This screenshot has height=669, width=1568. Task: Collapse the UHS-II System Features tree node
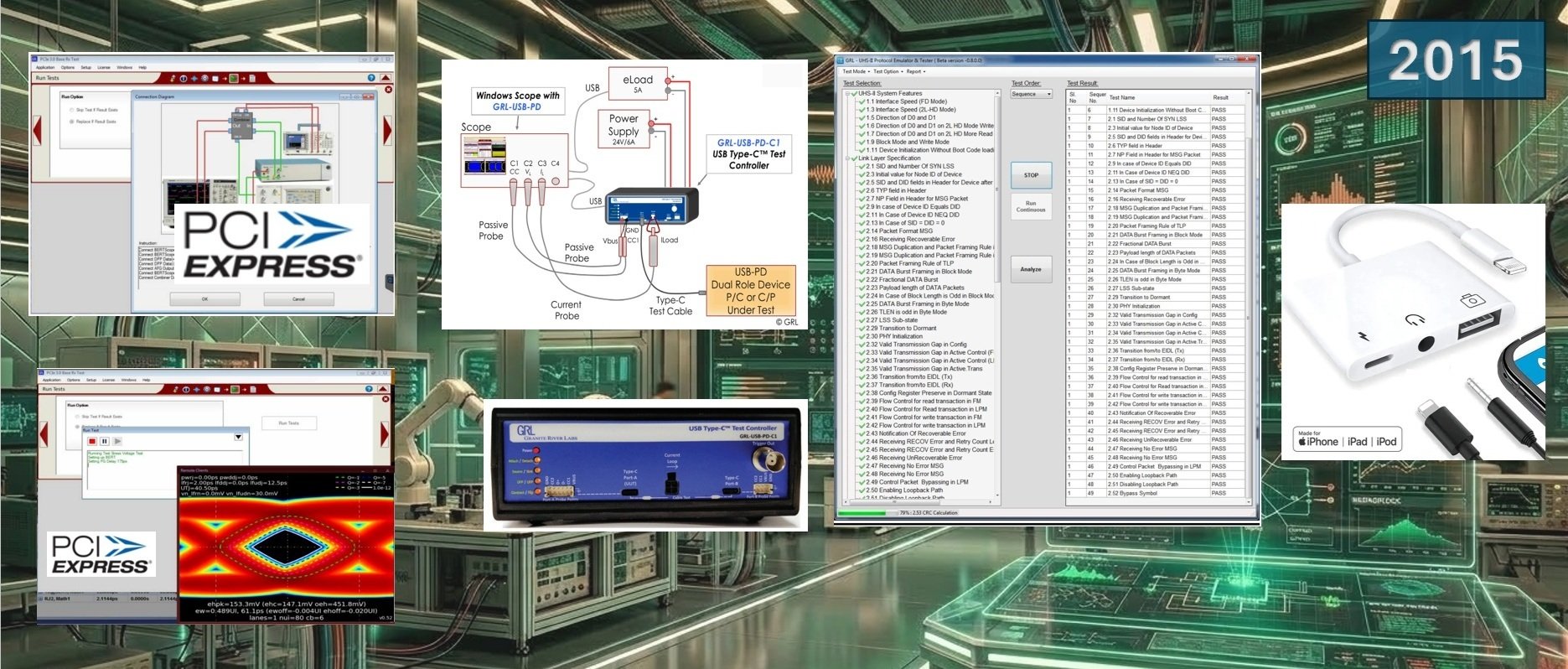pos(849,94)
